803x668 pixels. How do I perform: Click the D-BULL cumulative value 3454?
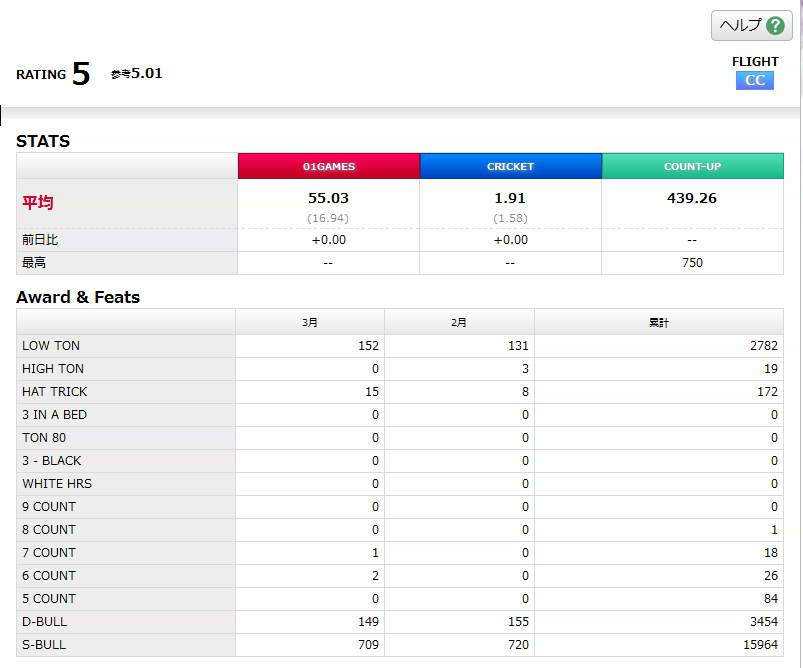click(764, 622)
